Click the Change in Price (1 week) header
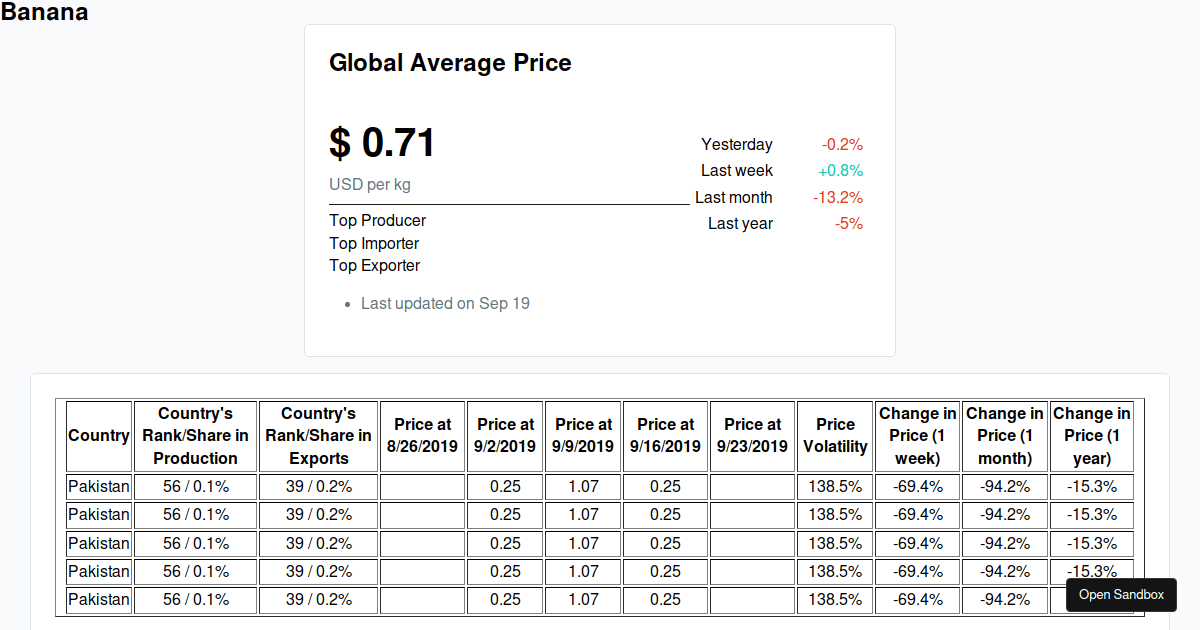Image resolution: width=1200 pixels, height=630 pixels. (x=917, y=436)
